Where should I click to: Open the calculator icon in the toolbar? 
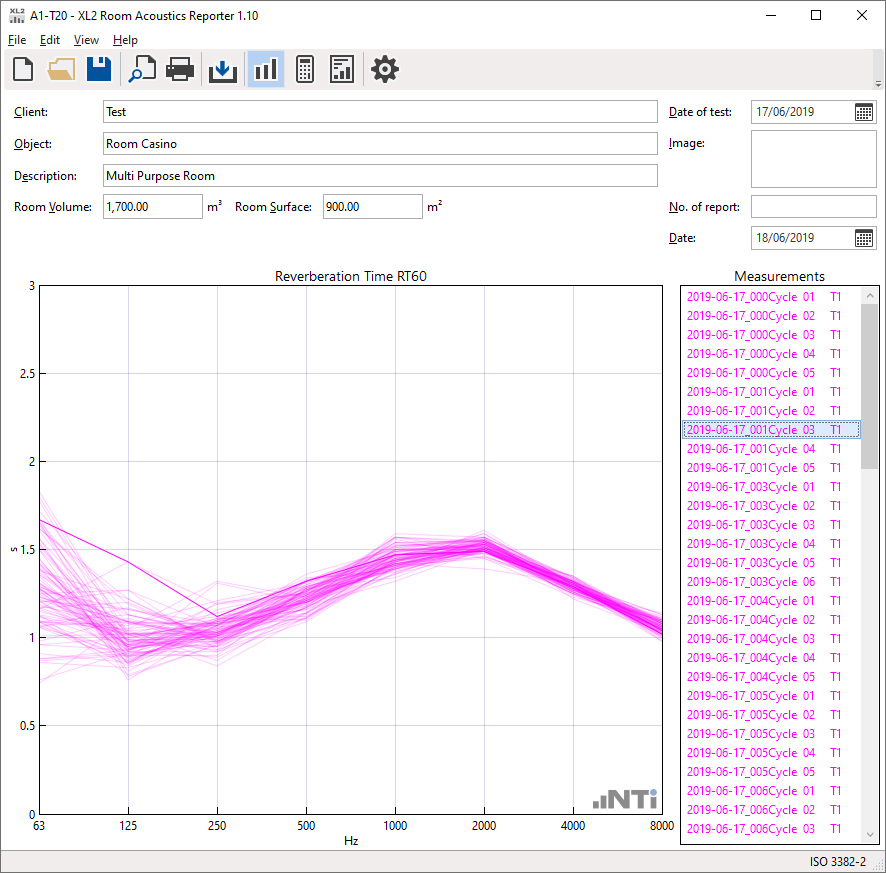coord(305,69)
